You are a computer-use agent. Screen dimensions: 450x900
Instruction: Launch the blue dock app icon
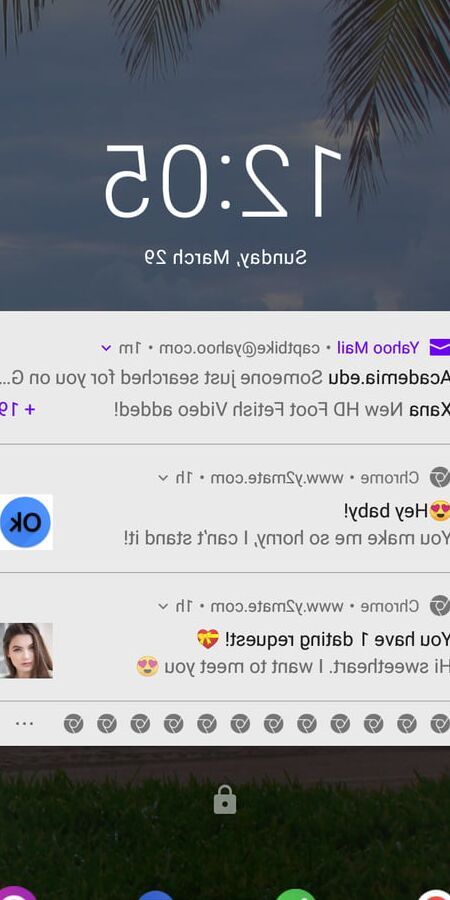pyautogui.click(x=156, y=895)
